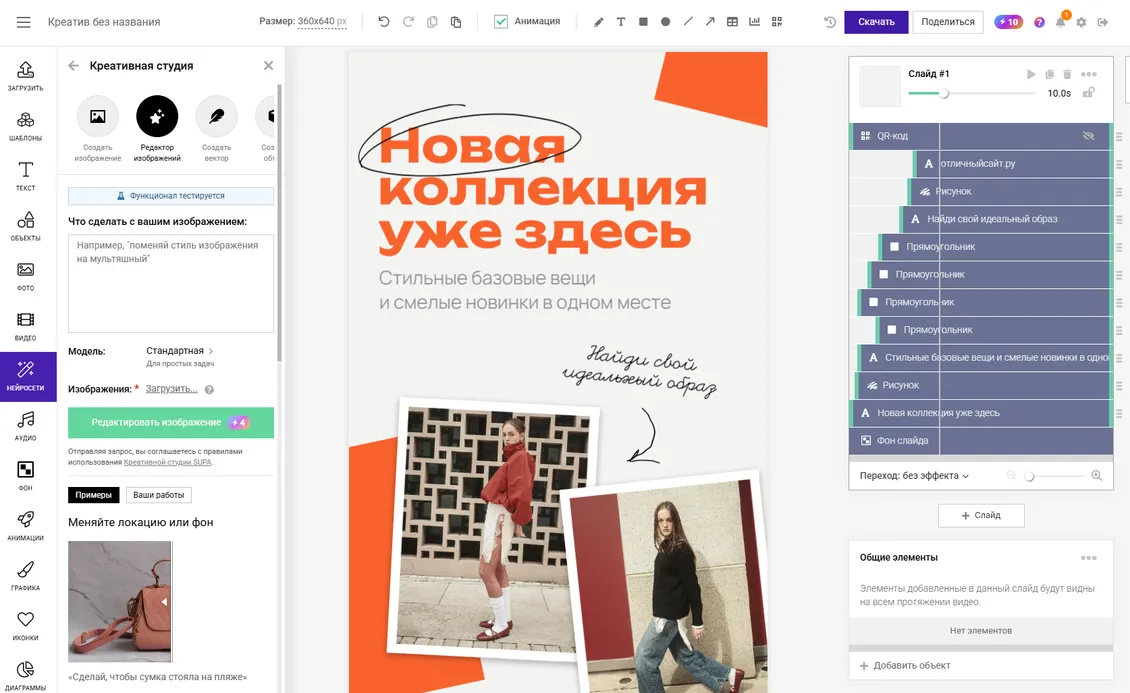Select the circle shape tool
Image resolution: width=1130 pixels, height=693 pixels.
pos(665,22)
